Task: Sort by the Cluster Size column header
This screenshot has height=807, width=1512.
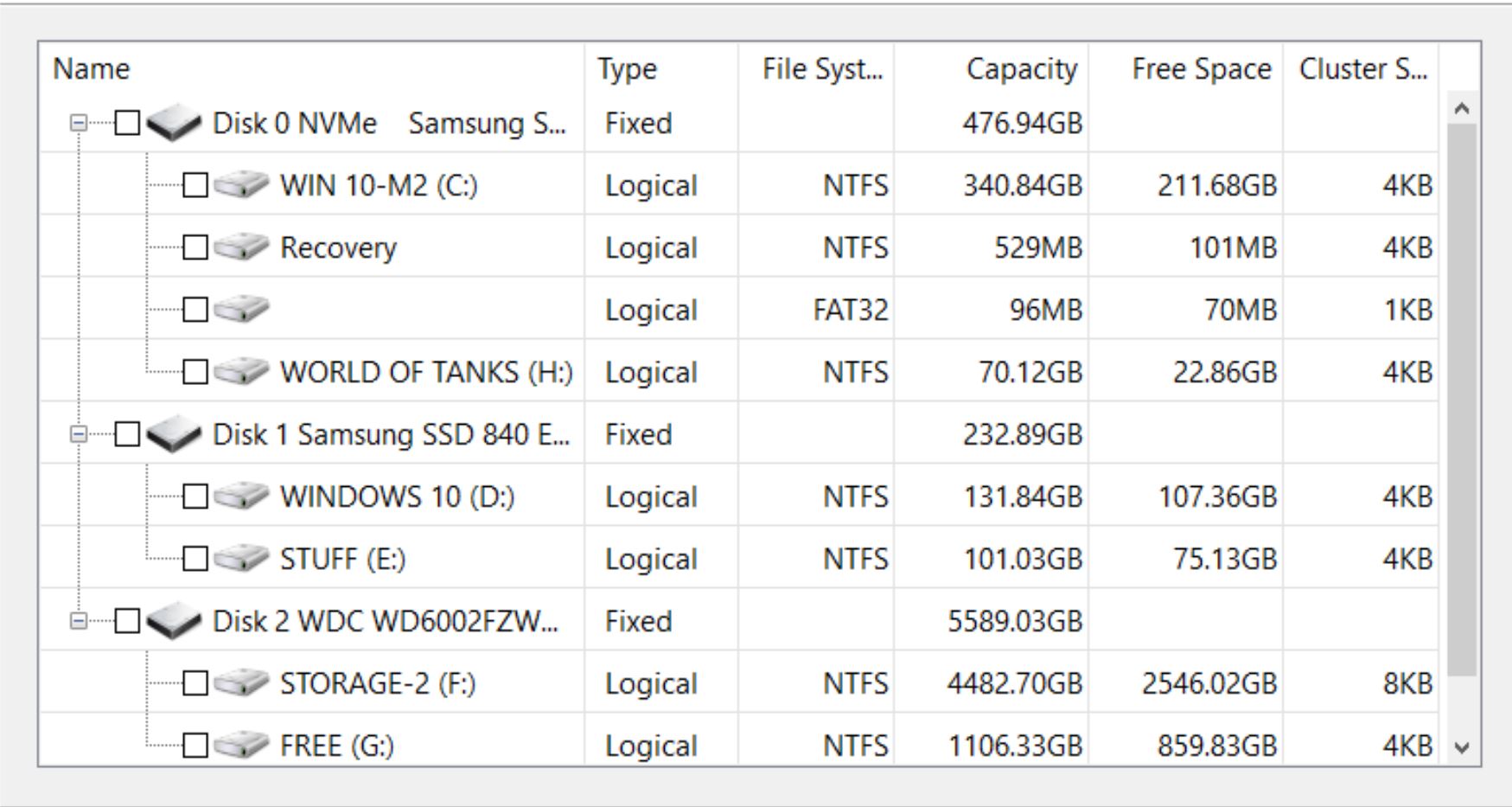Action: coord(1362,68)
